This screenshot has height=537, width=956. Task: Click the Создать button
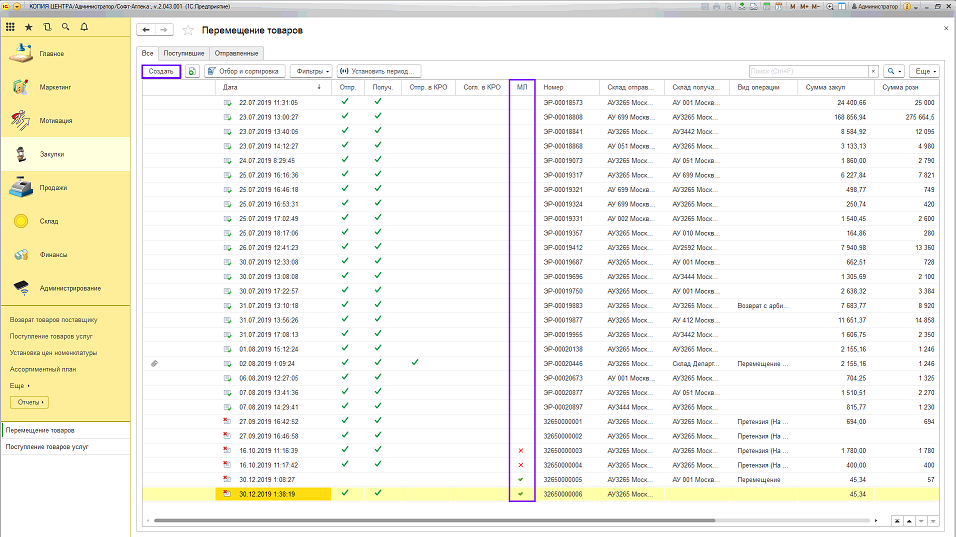(160, 72)
